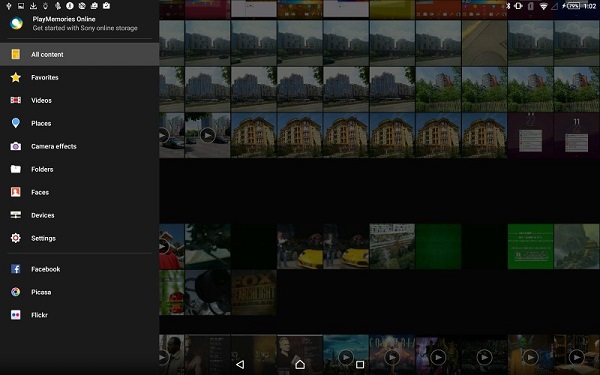Tap the download notification icon in status bar
Screen dimensions: 600x375
[33, 6]
